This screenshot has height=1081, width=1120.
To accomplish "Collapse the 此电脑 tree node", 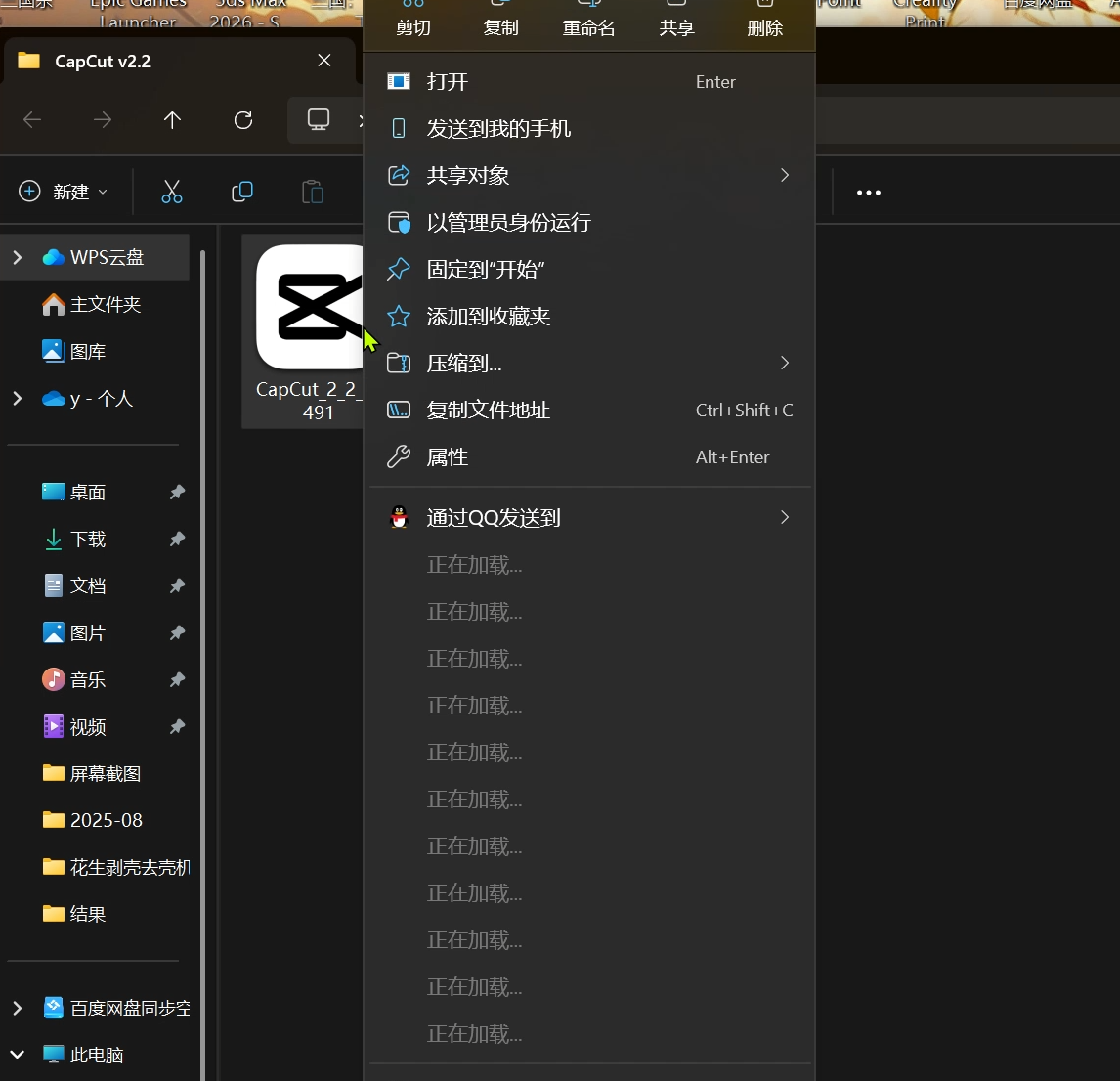I will tap(18, 1055).
